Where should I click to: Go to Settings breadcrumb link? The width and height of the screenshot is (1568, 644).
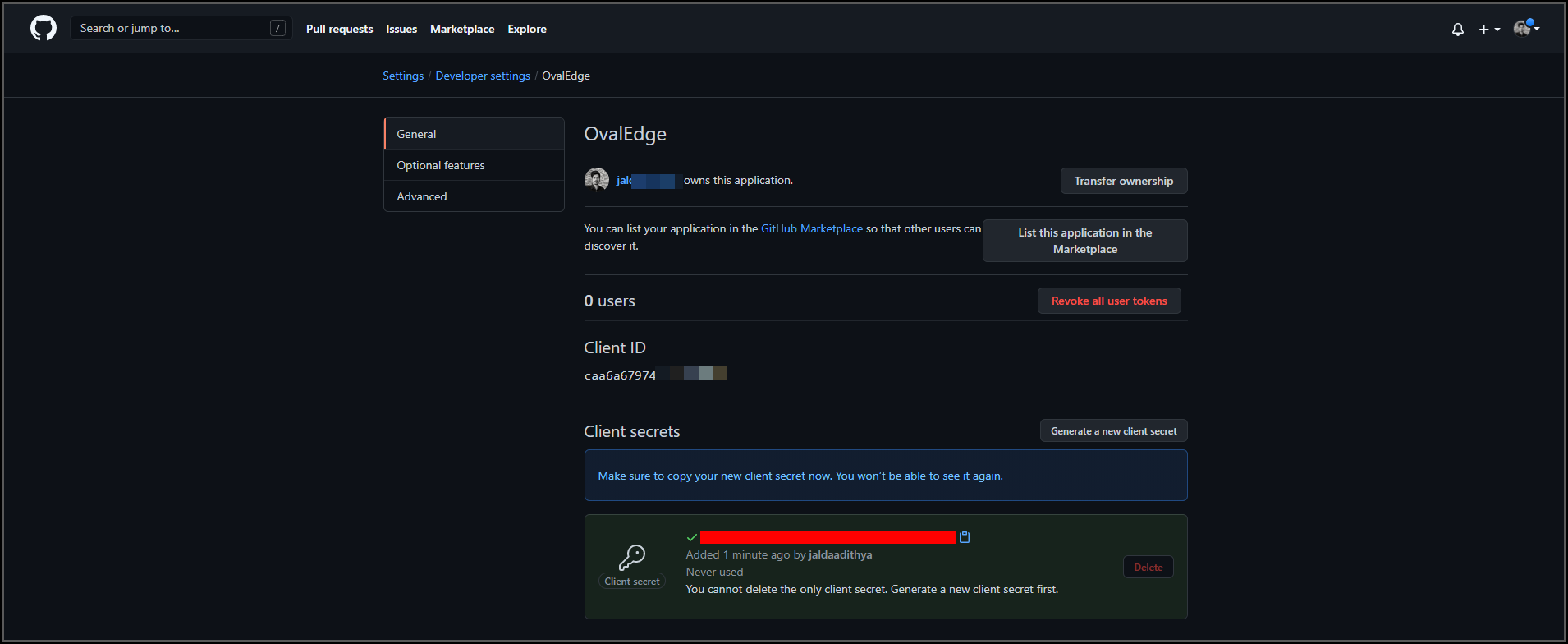click(403, 76)
